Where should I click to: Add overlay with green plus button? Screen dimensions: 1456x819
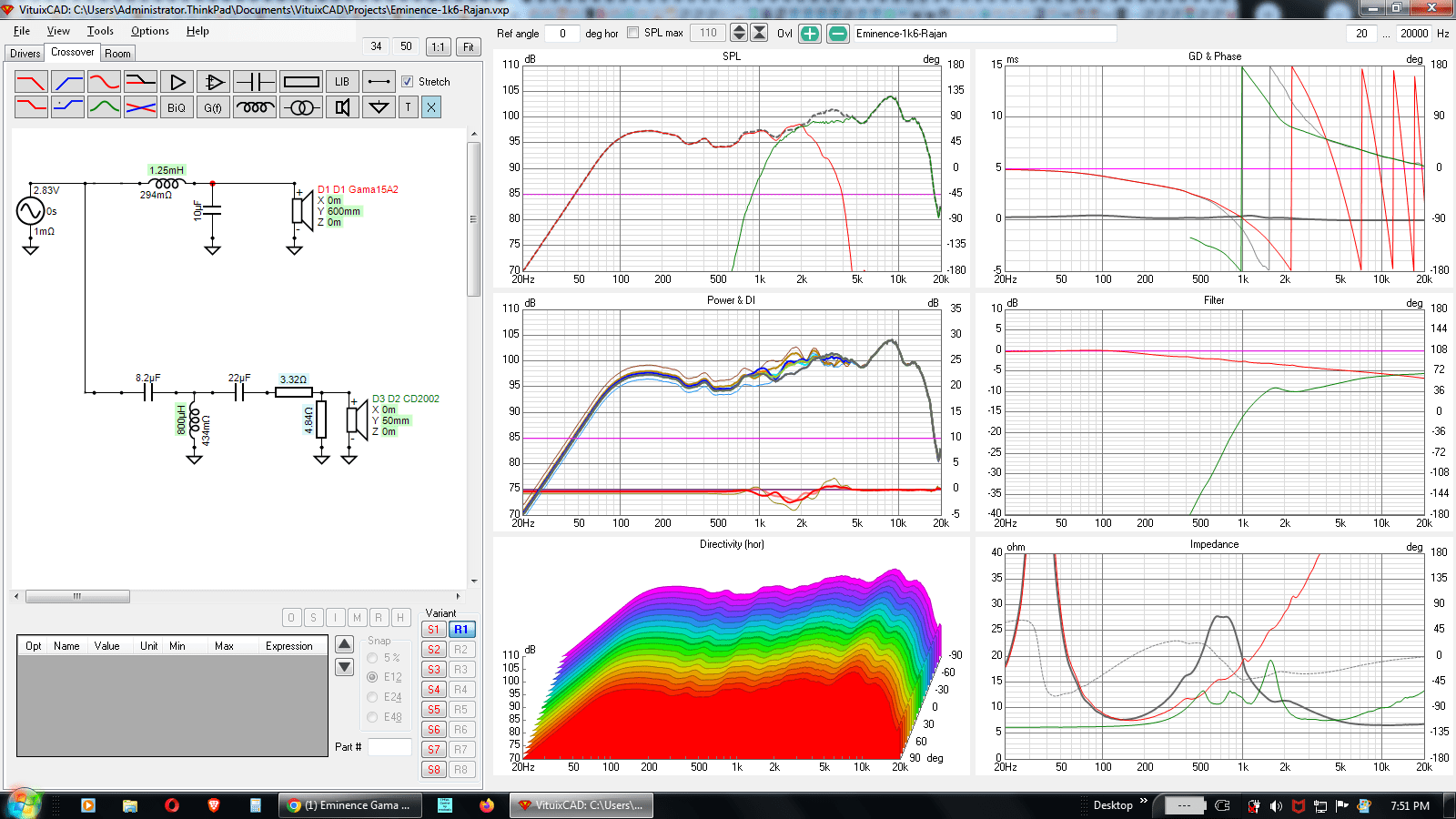810,34
